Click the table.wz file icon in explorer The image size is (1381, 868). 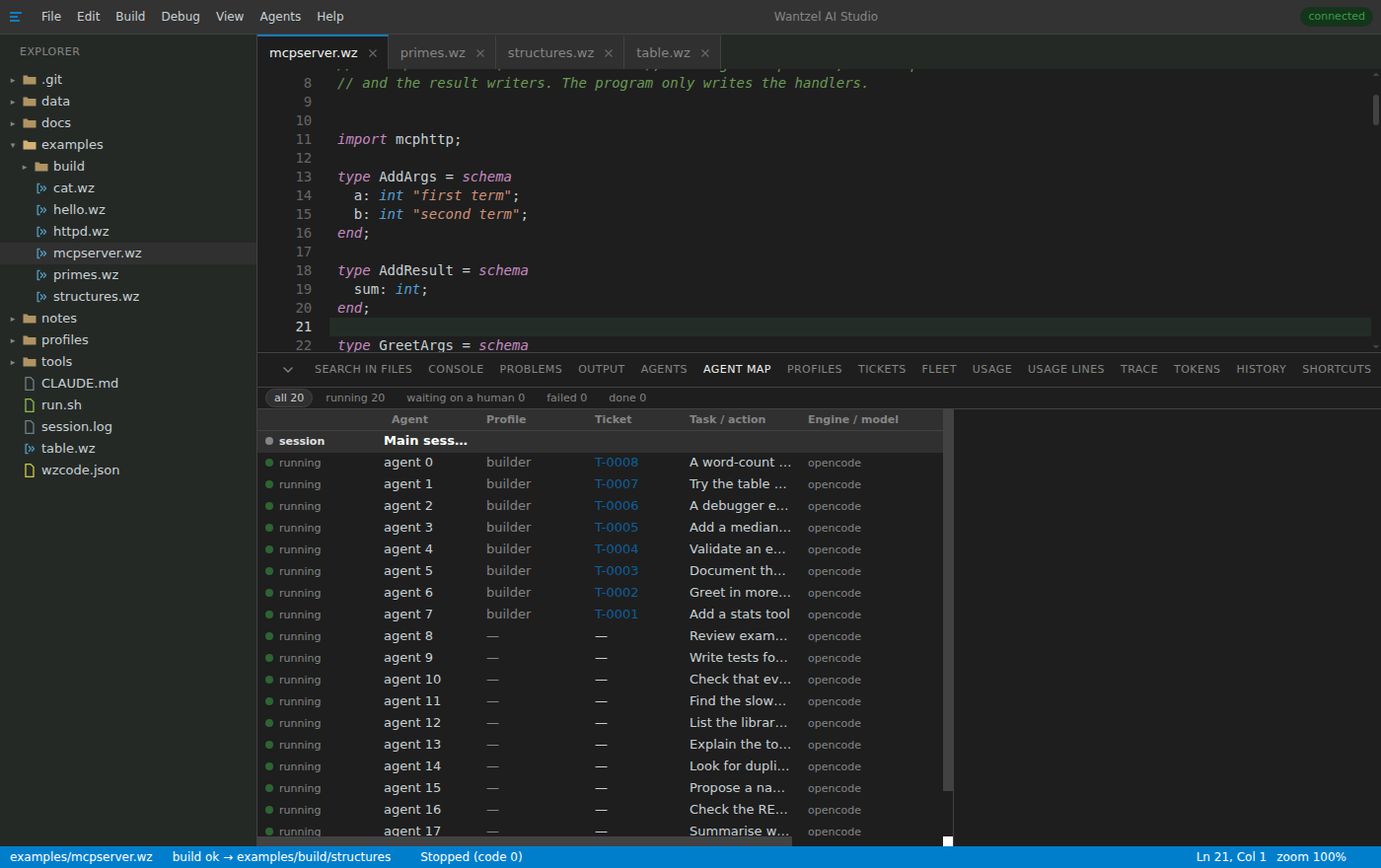tap(30, 449)
